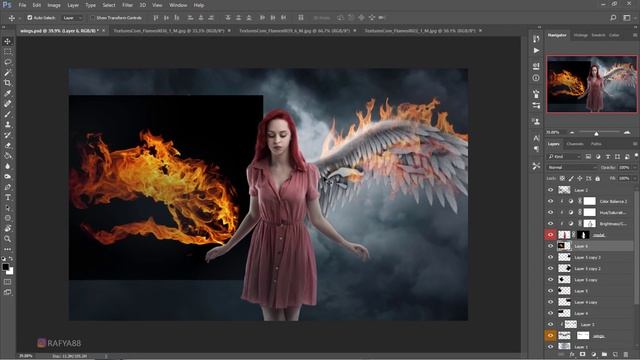Click the foreground color swatch

[5, 267]
